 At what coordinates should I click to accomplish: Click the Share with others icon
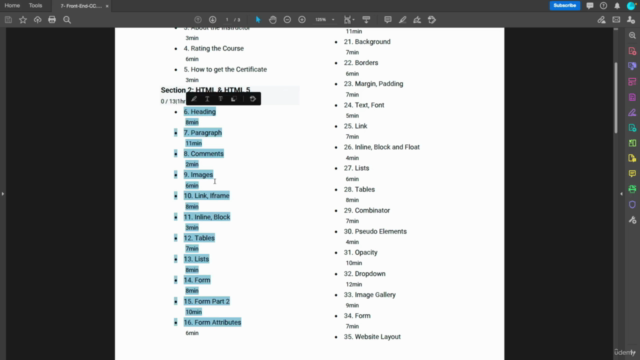631,20
